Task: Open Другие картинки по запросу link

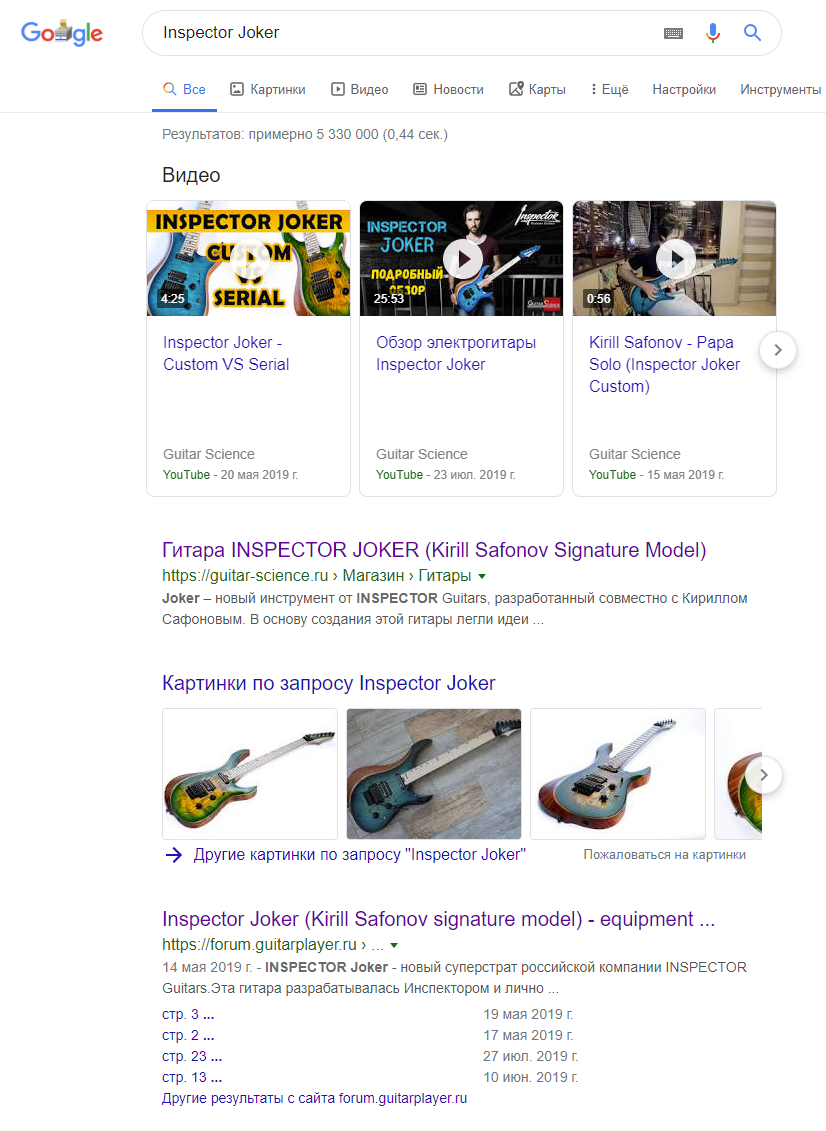Action: coord(359,855)
